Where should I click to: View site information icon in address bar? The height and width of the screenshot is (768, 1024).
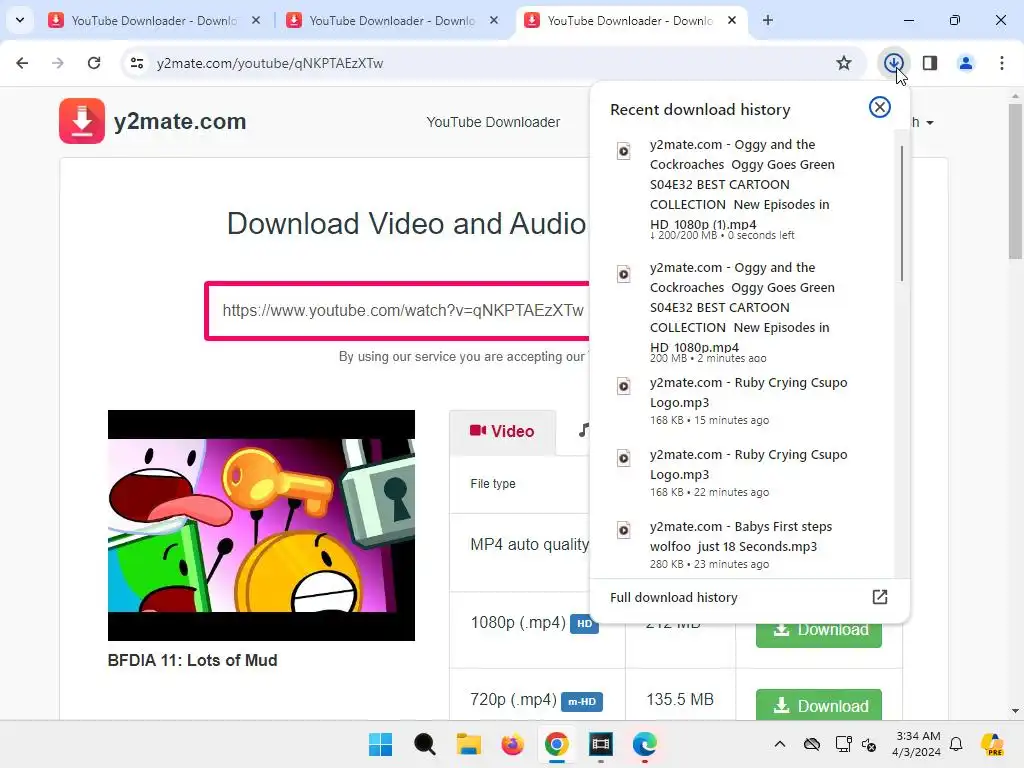[x=137, y=63]
